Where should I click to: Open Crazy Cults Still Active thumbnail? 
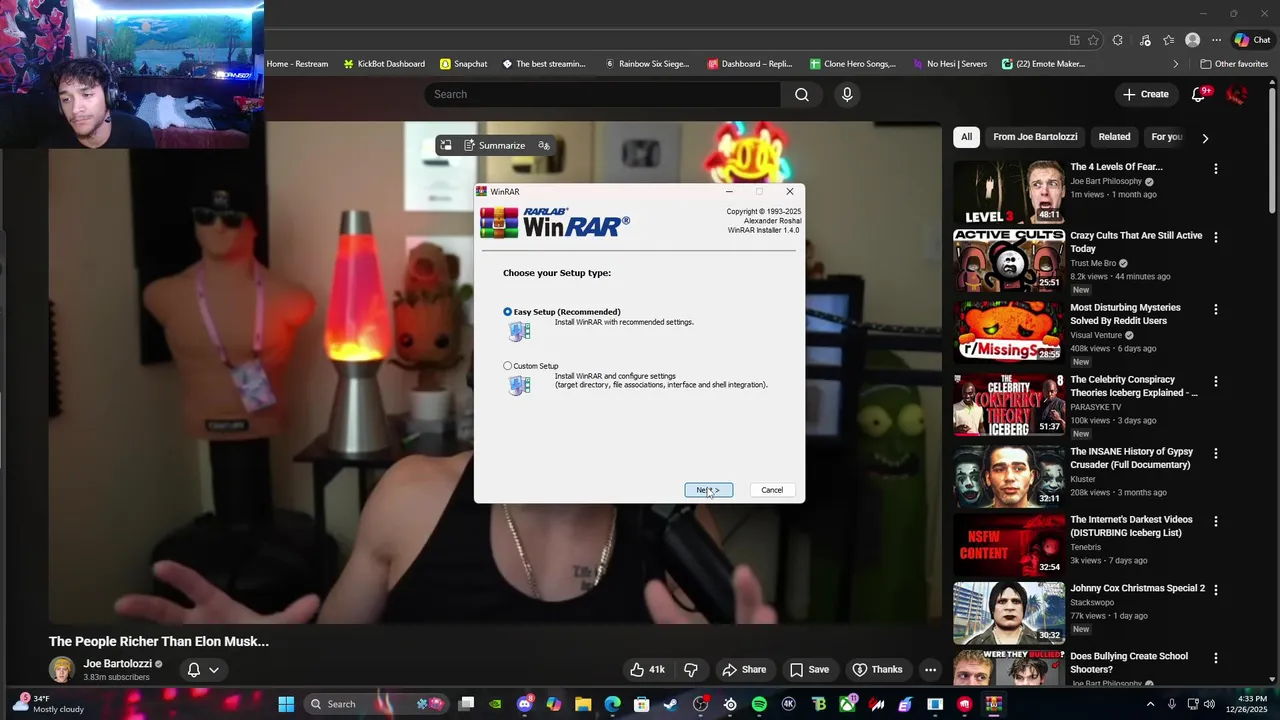click(1008, 260)
